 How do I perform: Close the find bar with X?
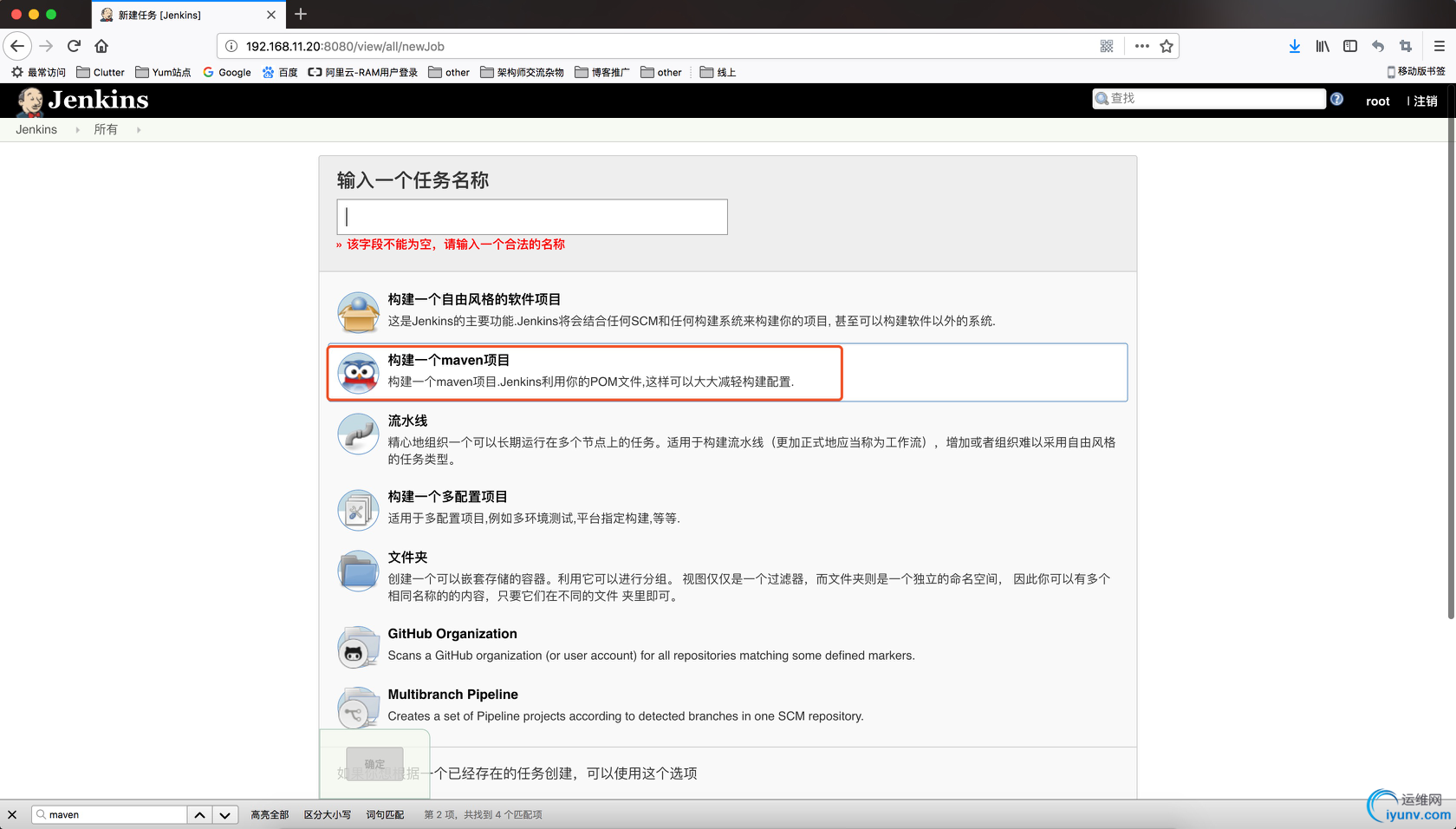click(x=12, y=814)
